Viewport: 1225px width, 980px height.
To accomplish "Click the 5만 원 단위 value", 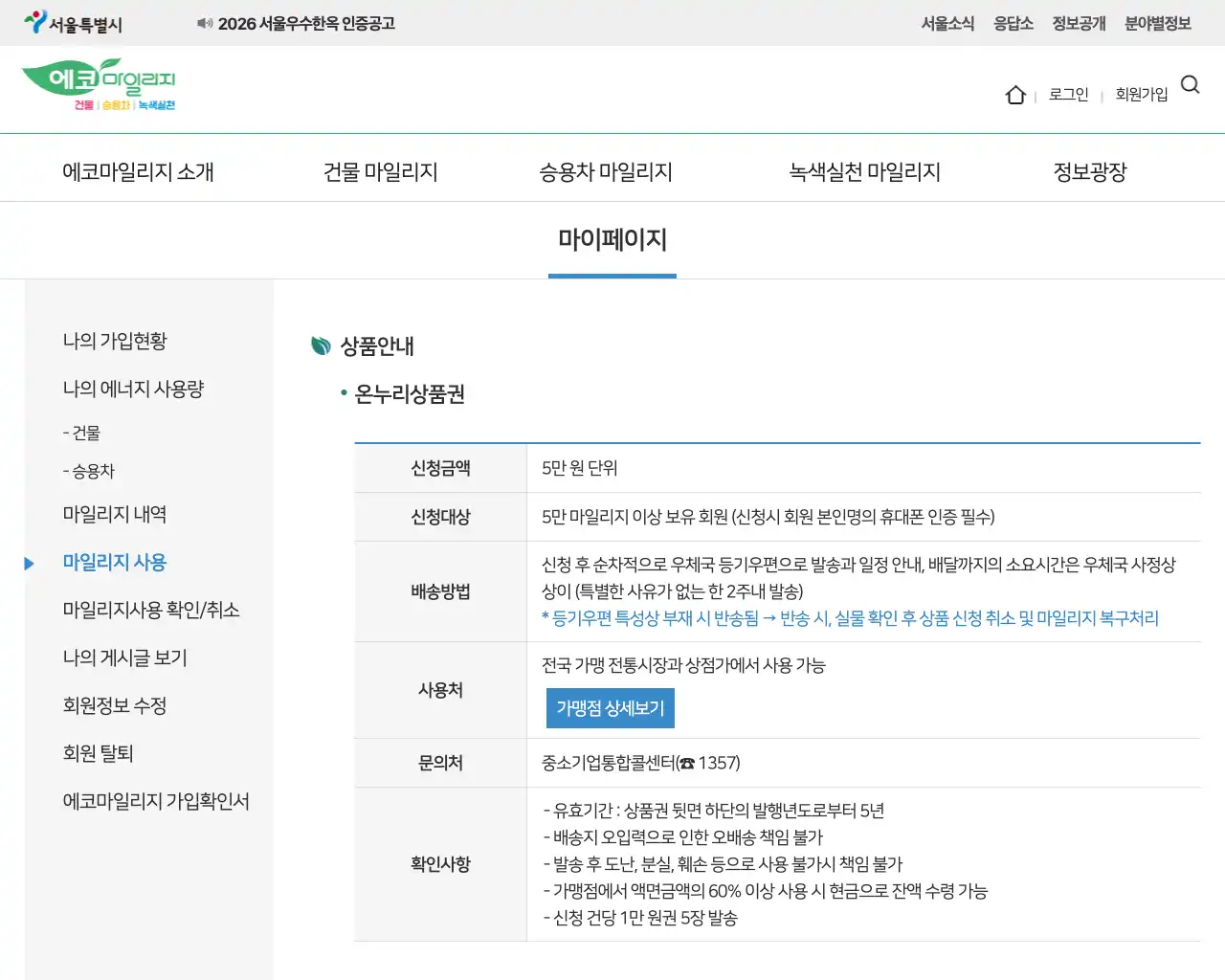I will coord(580,468).
